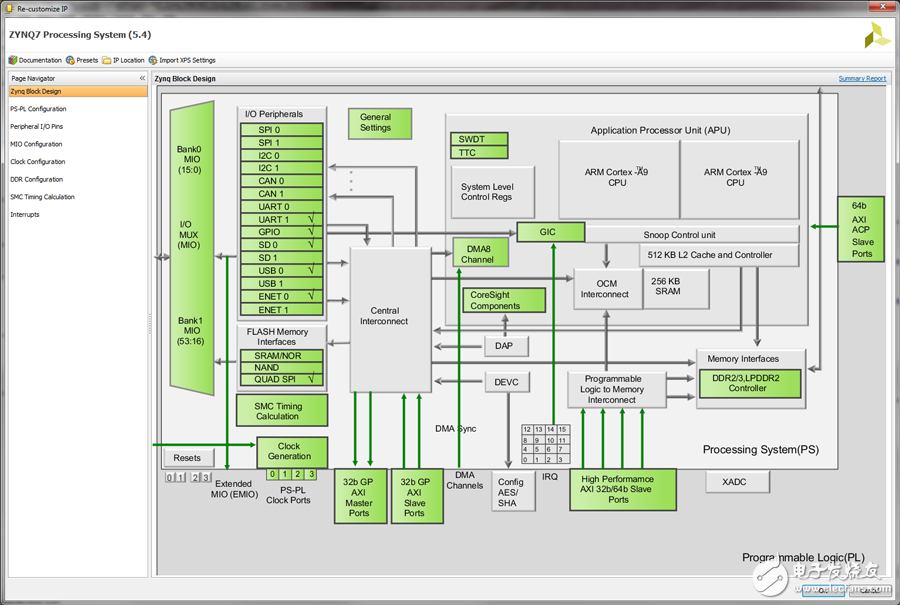The width and height of the screenshot is (900, 605).
Task: Open the Interrupts page
Action: click(x=25, y=214)
